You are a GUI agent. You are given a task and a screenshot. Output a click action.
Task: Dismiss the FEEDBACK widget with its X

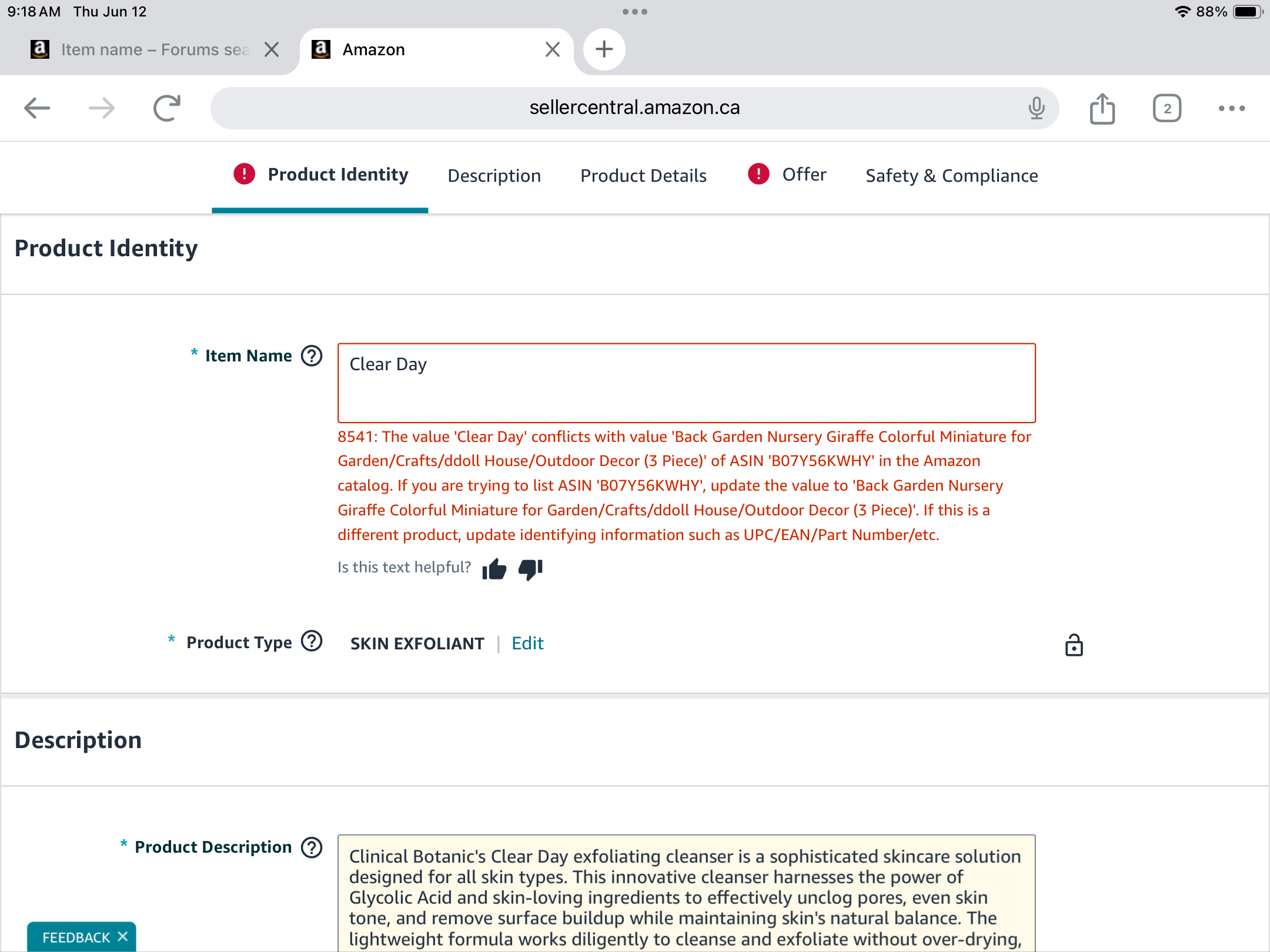pyautogui.click(x=122, y=937)
